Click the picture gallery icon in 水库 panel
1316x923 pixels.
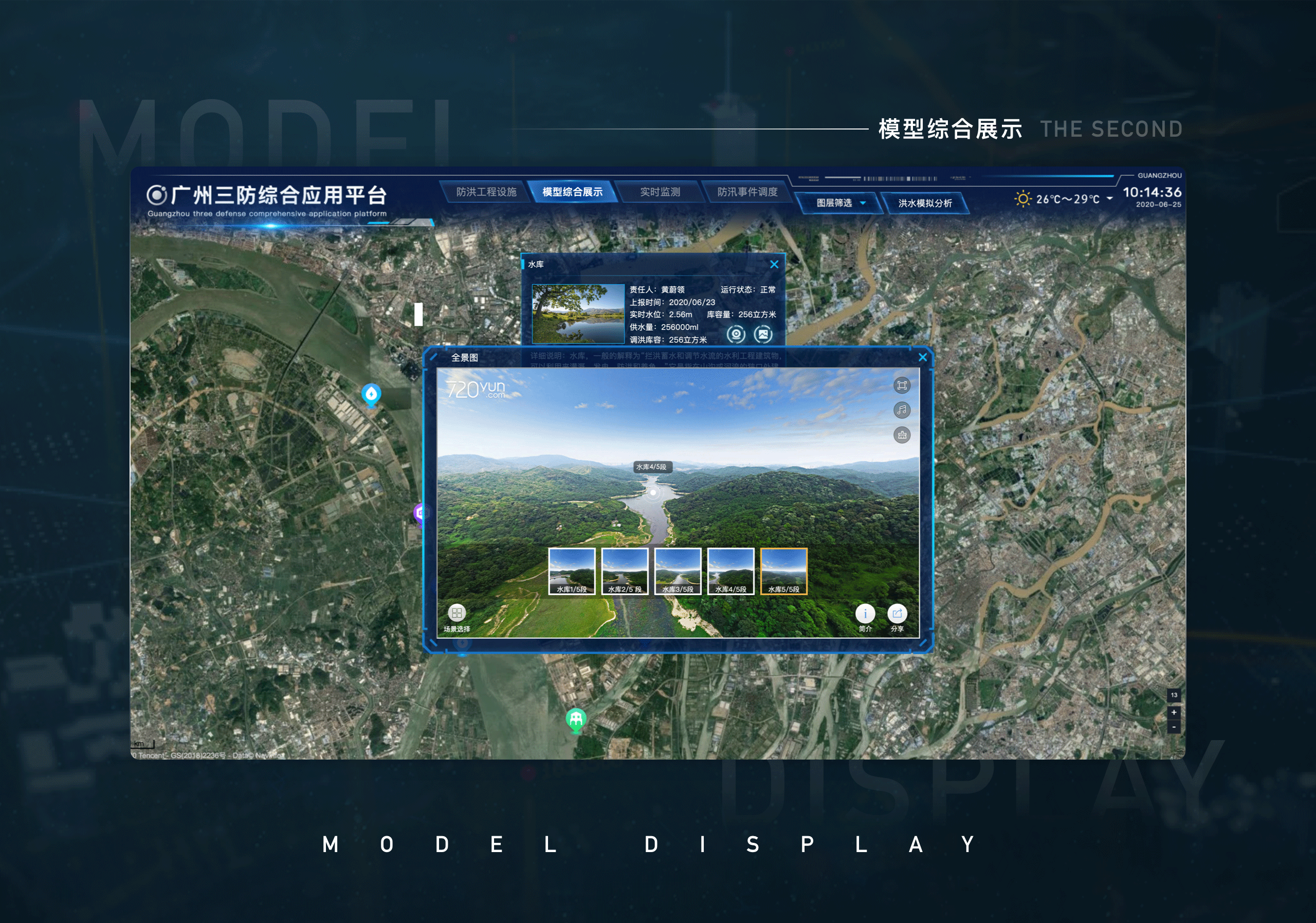click(763, 334)
